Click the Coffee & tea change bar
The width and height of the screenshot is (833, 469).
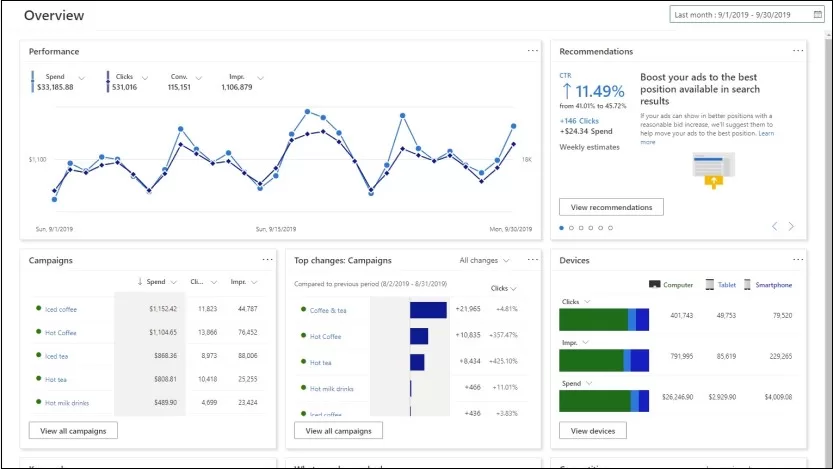[428, 310]
